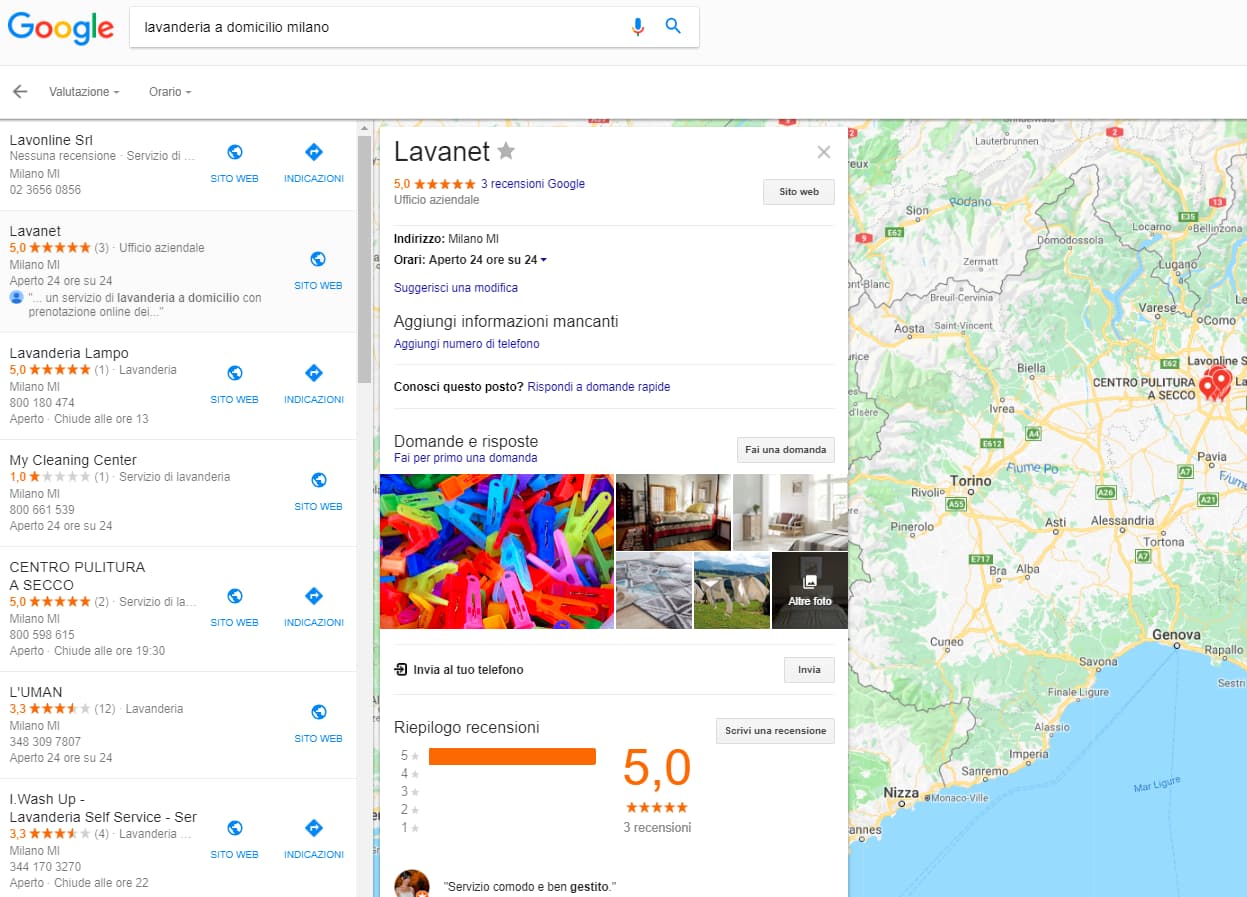Click the 5-star orange rating bar

(512, 756)
